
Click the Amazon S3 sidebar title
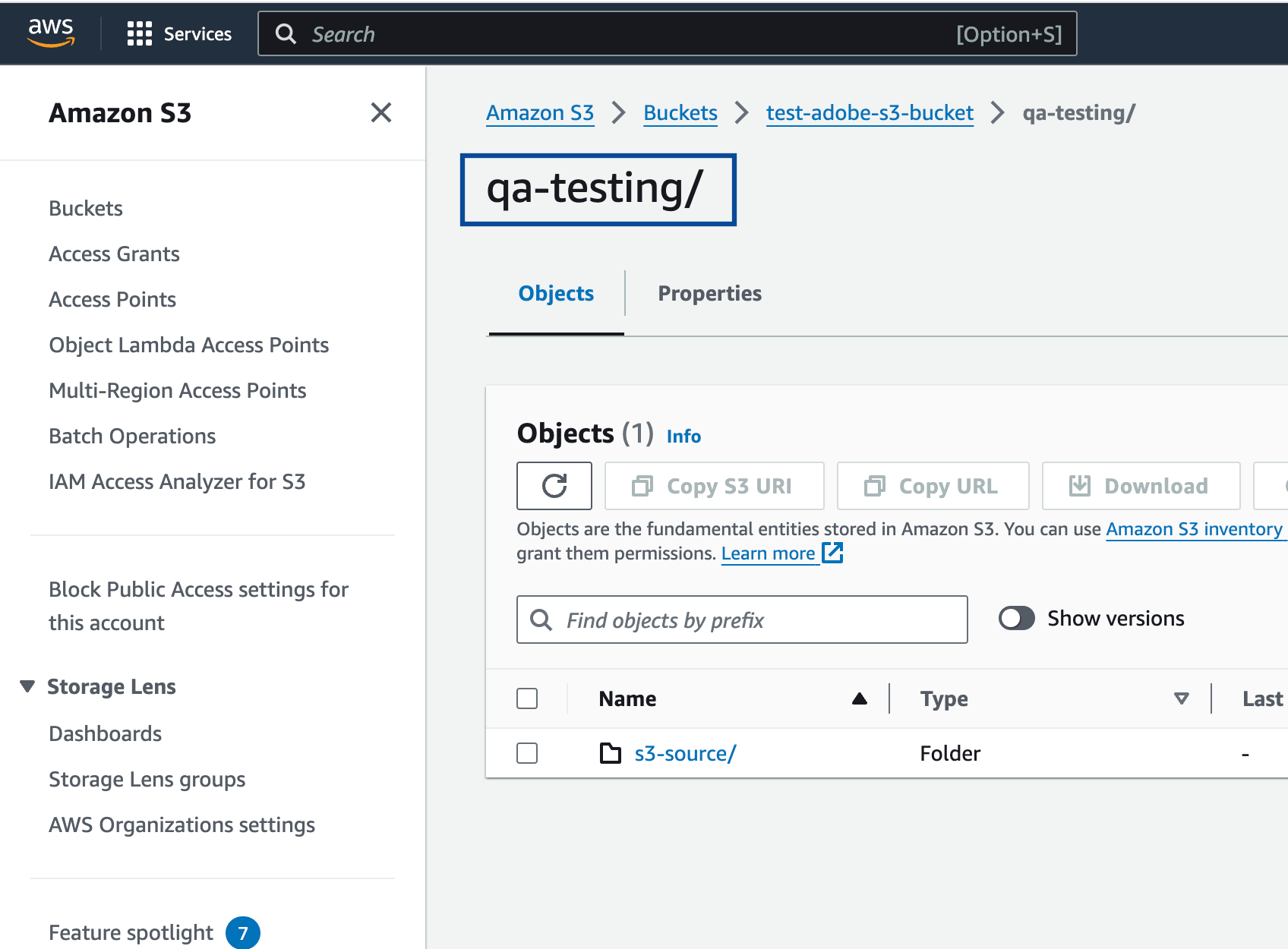pos(120,113)
